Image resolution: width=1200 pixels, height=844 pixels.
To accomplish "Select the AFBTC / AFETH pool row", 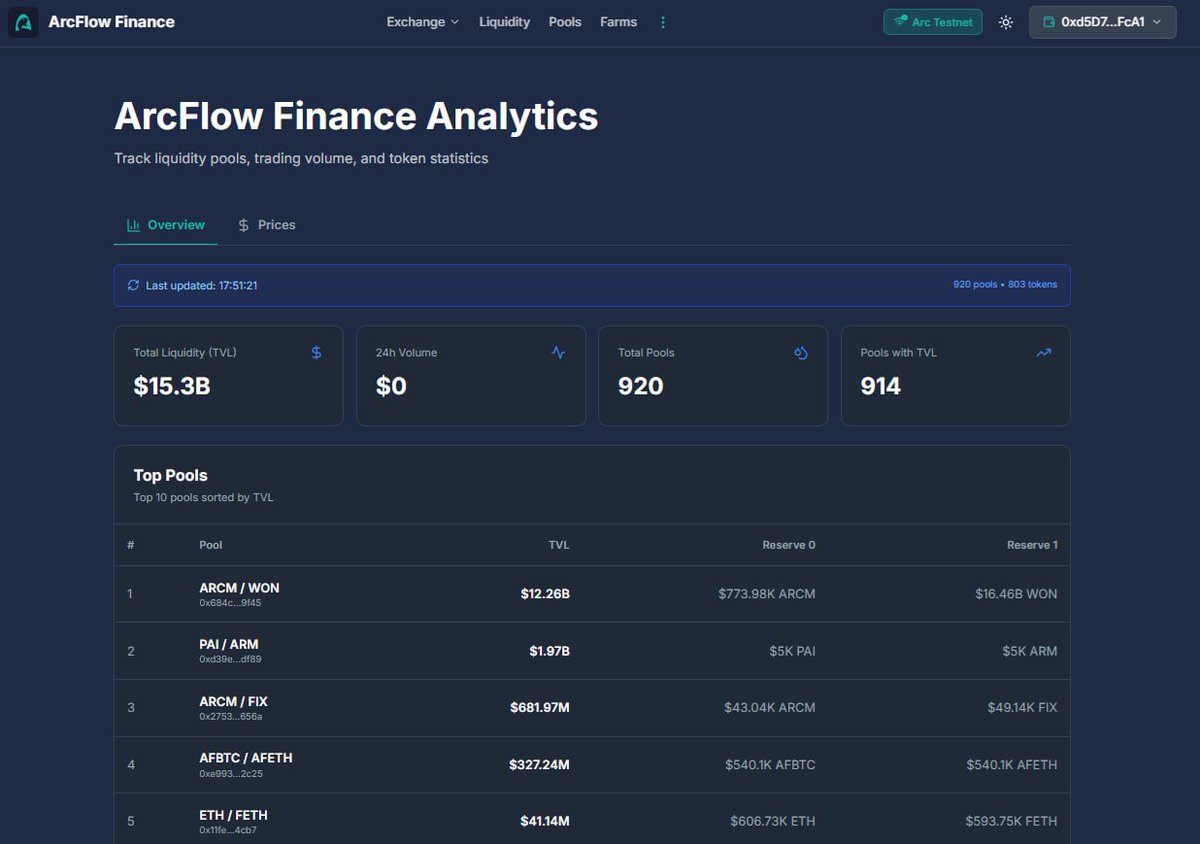I will (x=592, y=765).
